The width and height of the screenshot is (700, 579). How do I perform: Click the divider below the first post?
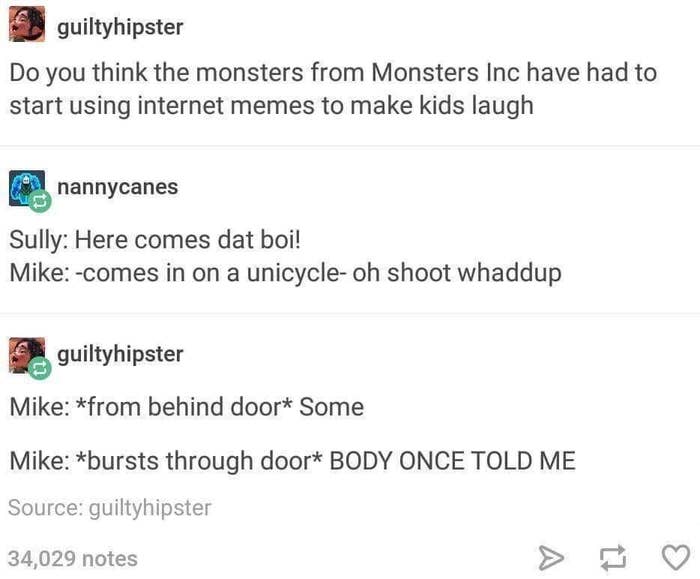350,146
